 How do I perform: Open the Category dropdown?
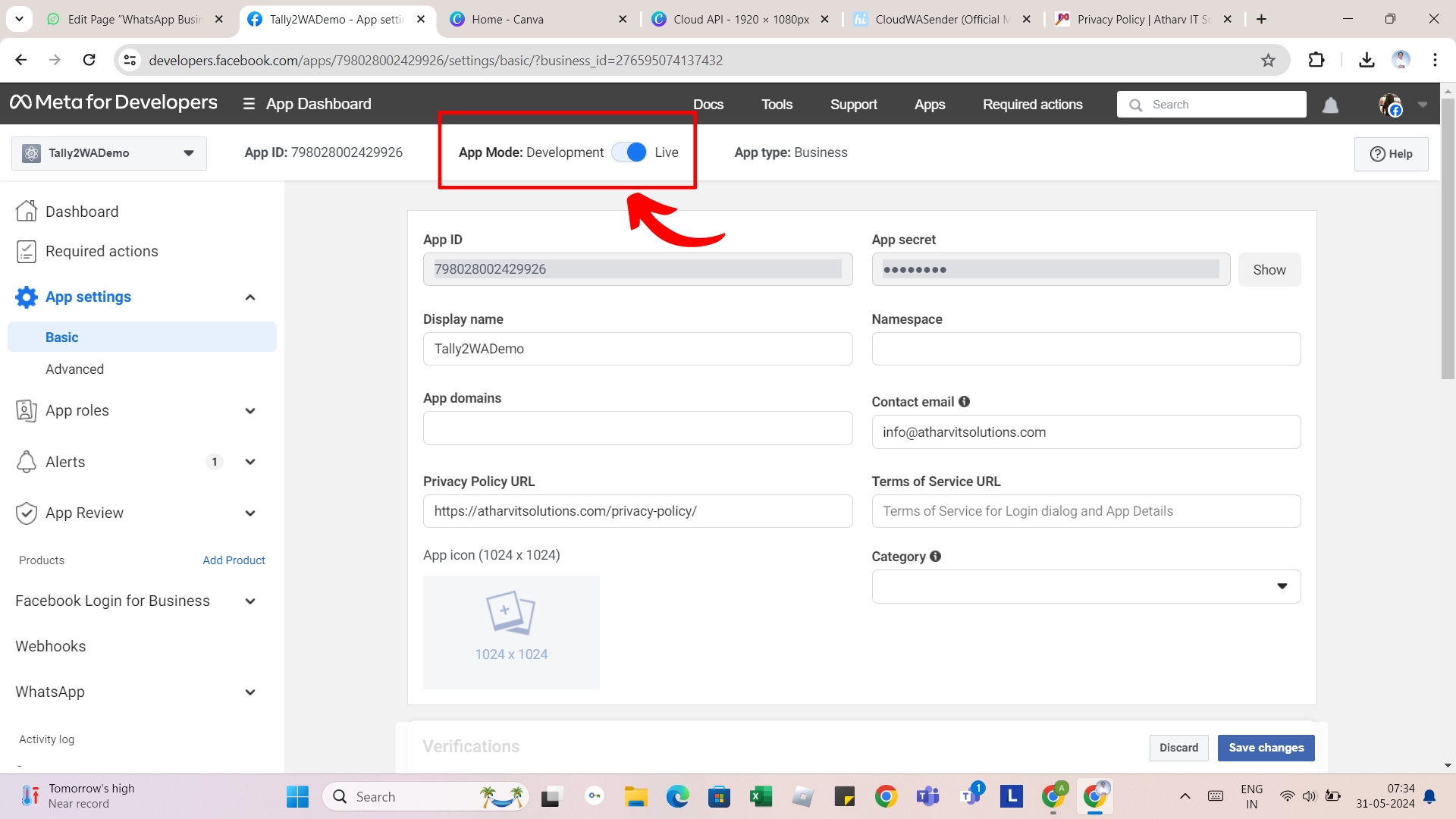click(x=1086, y=586)
